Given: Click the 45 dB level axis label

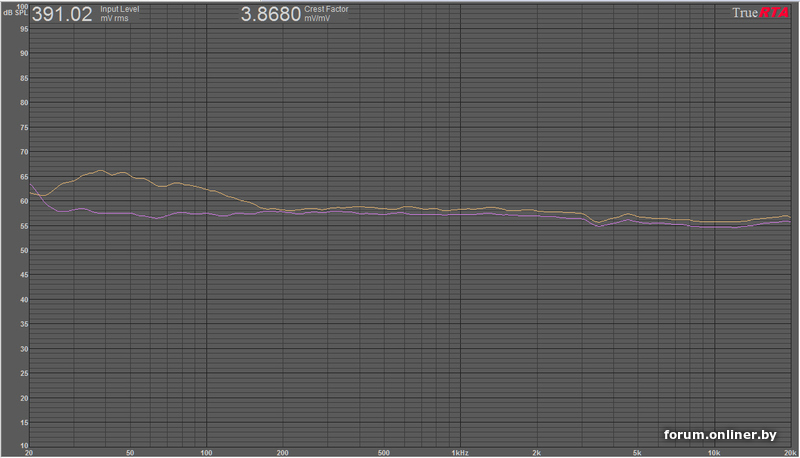Looking at the screenshot, I should [x=24, y=275].
